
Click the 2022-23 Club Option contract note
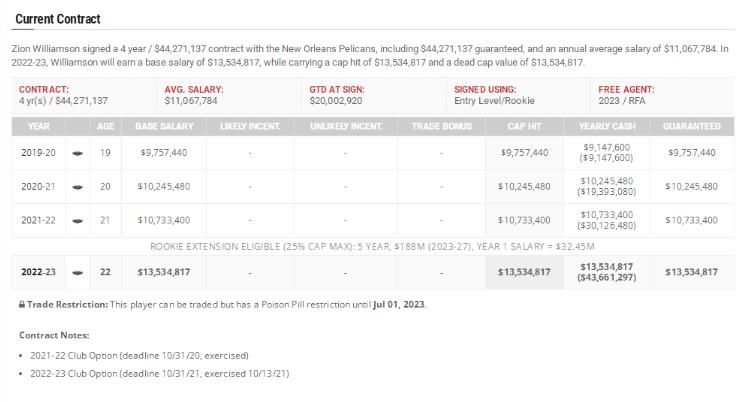click(160, 374)
